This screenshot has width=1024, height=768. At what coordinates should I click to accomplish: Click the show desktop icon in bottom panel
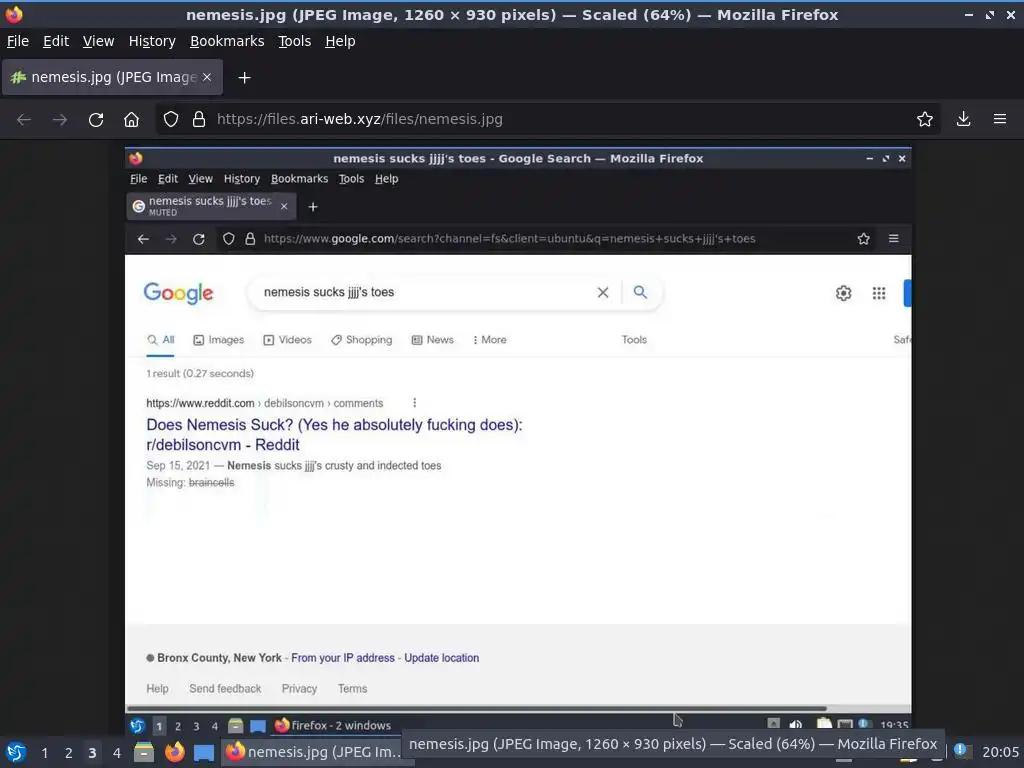[204, 753]
